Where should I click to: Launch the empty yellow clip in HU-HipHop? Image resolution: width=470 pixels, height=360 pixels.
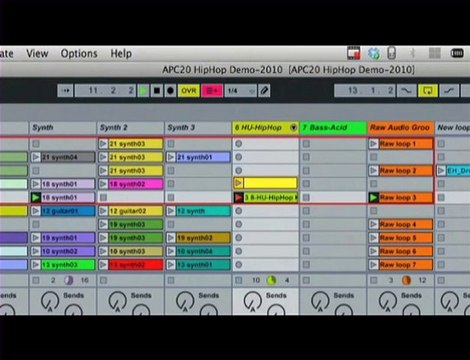coord(238,183)
